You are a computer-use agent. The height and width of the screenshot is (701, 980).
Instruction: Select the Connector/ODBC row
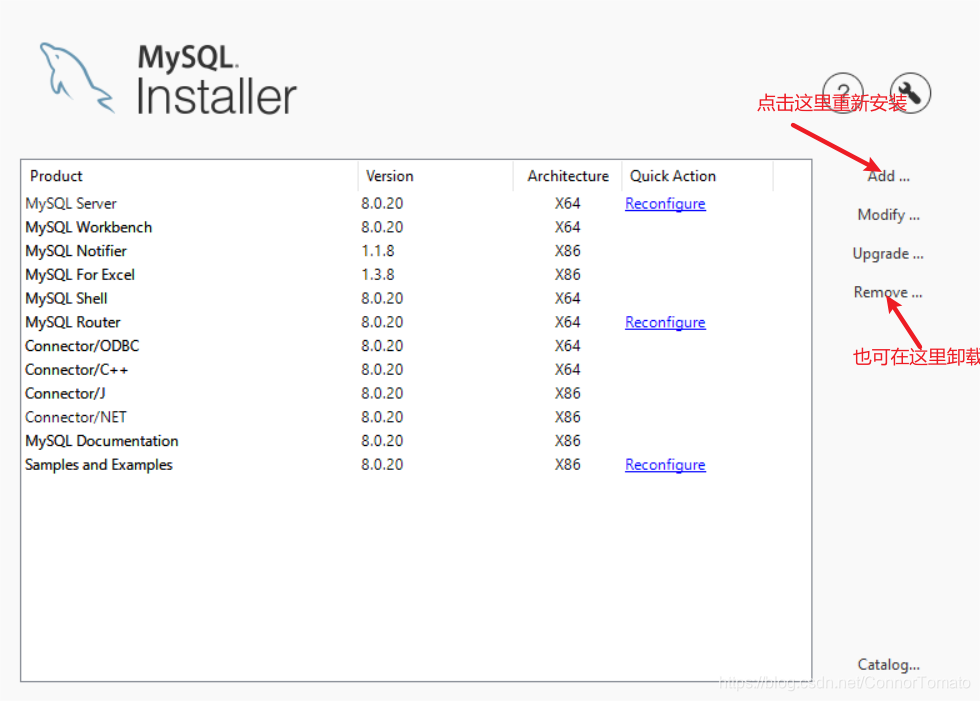point(416,346)
